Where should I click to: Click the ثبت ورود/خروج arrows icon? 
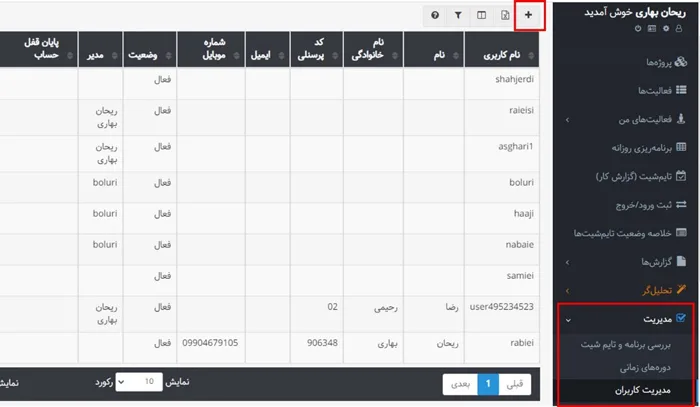pyautogui.click(x=681, y=204)
